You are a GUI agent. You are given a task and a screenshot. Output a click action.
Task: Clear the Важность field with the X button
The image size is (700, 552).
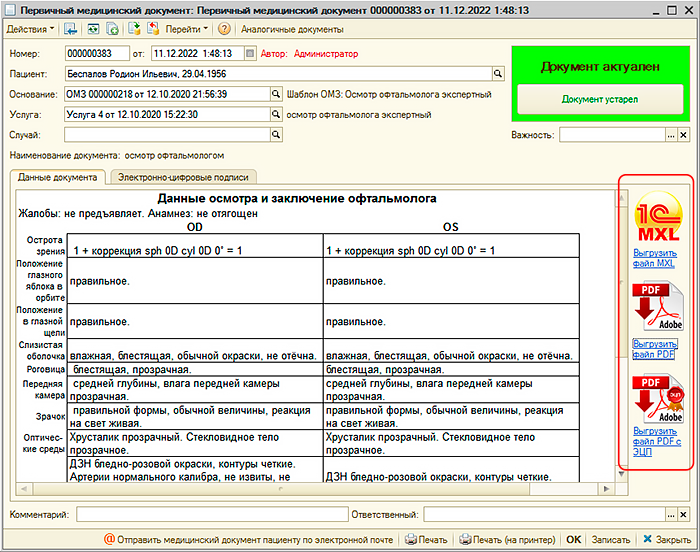(684, 134)
